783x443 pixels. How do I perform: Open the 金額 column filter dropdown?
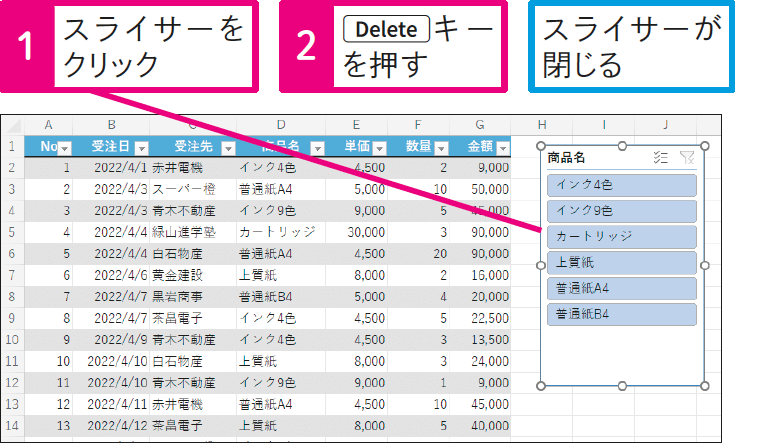click(x=501, y=148)
